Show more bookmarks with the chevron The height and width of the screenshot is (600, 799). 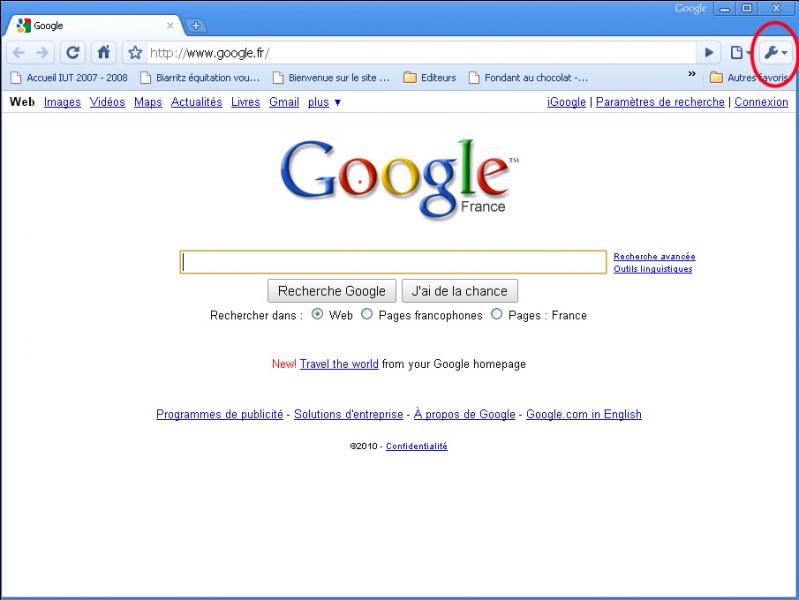(x=692, y=74)
